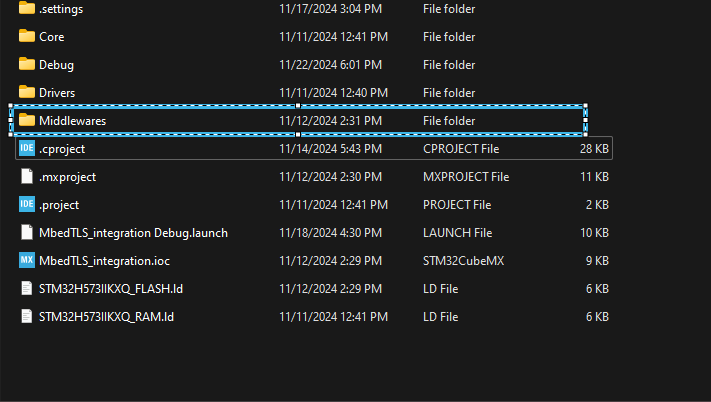Click the STM32H573IIKXQ_FLASH.ld file icon
The width and height of the screenshot is (711, 402).
tap(27, 289)
